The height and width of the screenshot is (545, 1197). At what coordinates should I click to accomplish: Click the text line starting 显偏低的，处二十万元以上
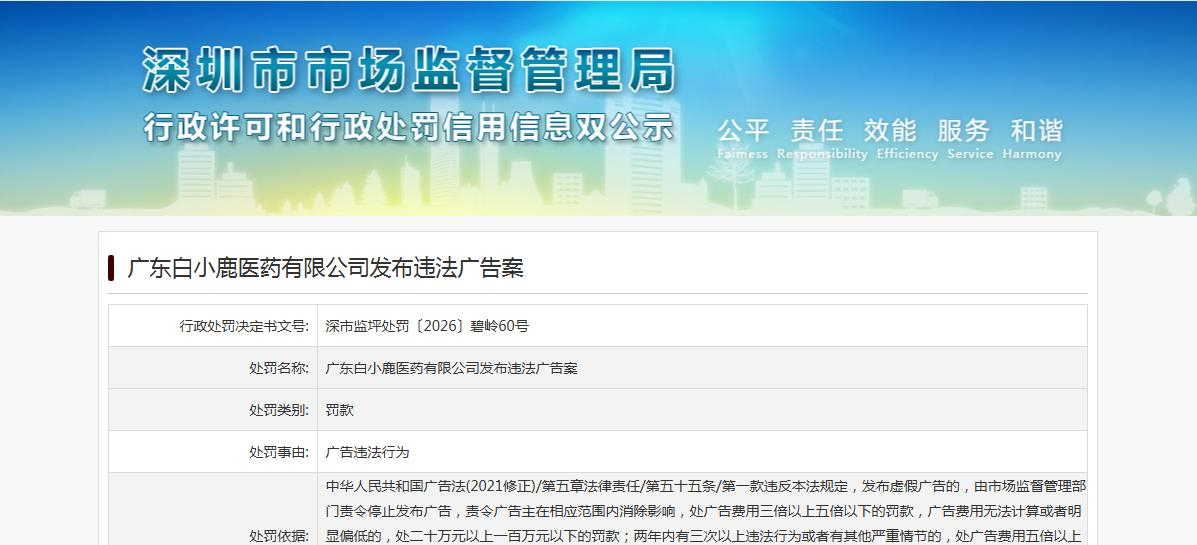point(703,537)
